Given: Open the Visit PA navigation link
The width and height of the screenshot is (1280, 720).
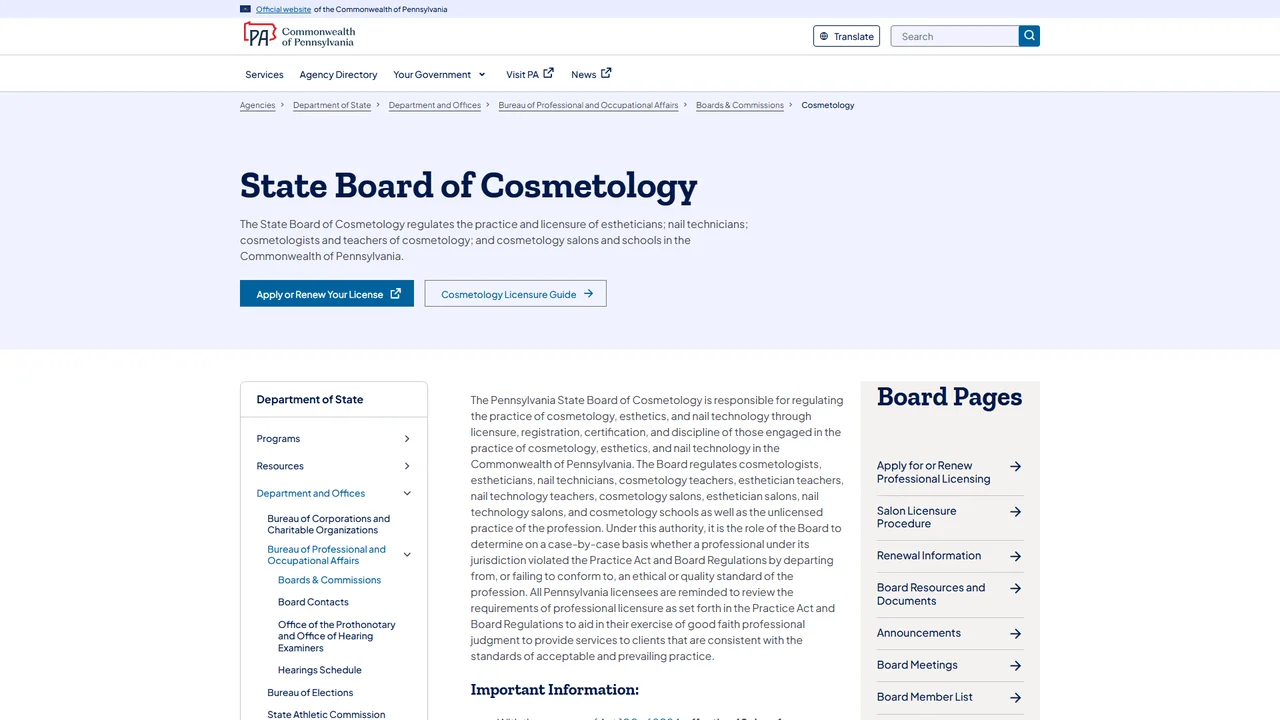Looking at the screenshot, I should [529, 74].
